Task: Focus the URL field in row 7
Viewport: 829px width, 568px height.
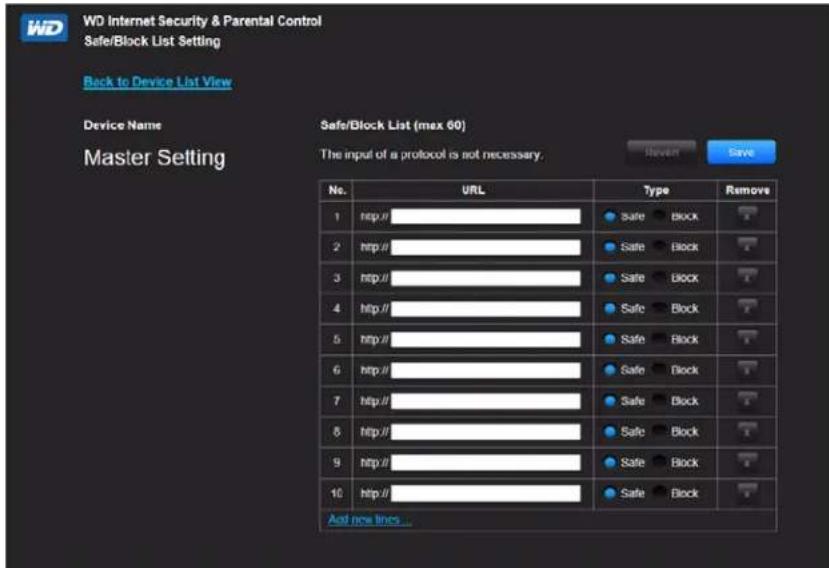Action: [x=485, y=401]
